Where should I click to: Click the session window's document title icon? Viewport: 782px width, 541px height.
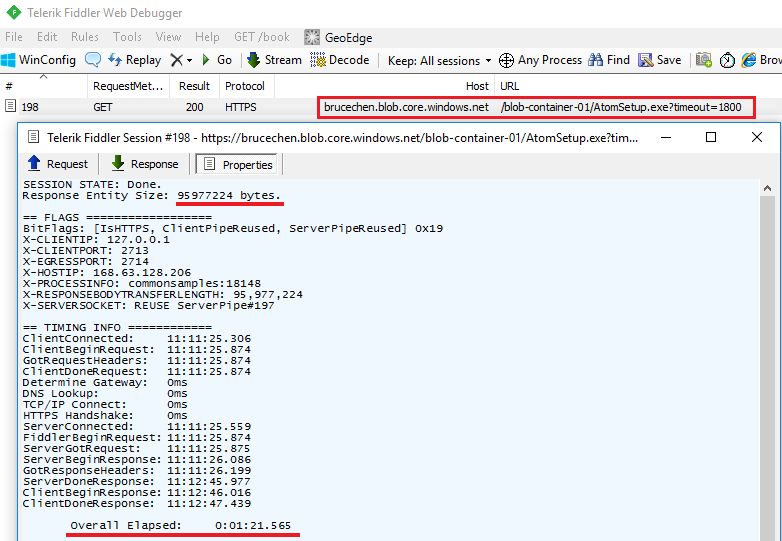(x=33, y=137)
